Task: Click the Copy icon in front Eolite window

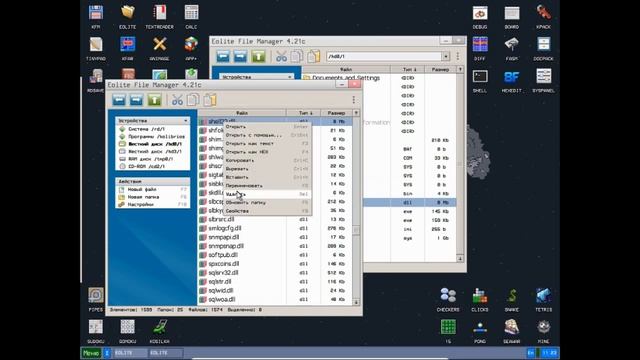Action: [x=193, y=100]
